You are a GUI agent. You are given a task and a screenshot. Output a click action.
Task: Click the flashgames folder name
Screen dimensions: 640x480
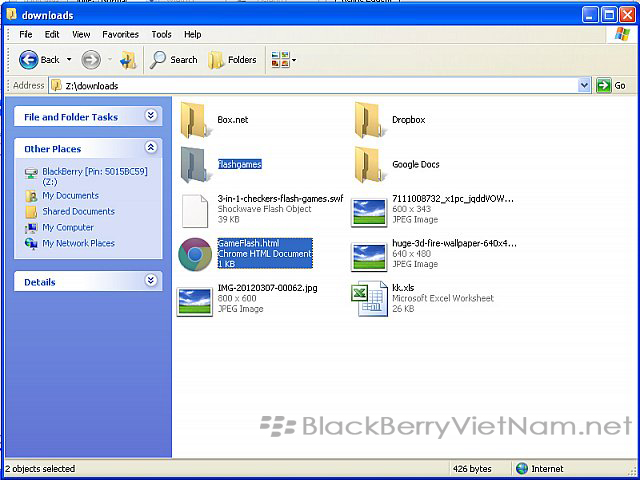tap(240, 164)
